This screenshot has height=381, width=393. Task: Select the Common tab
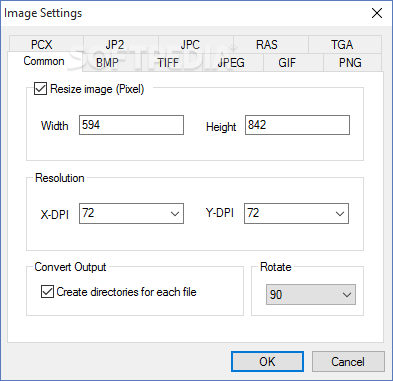pos(45,61)
